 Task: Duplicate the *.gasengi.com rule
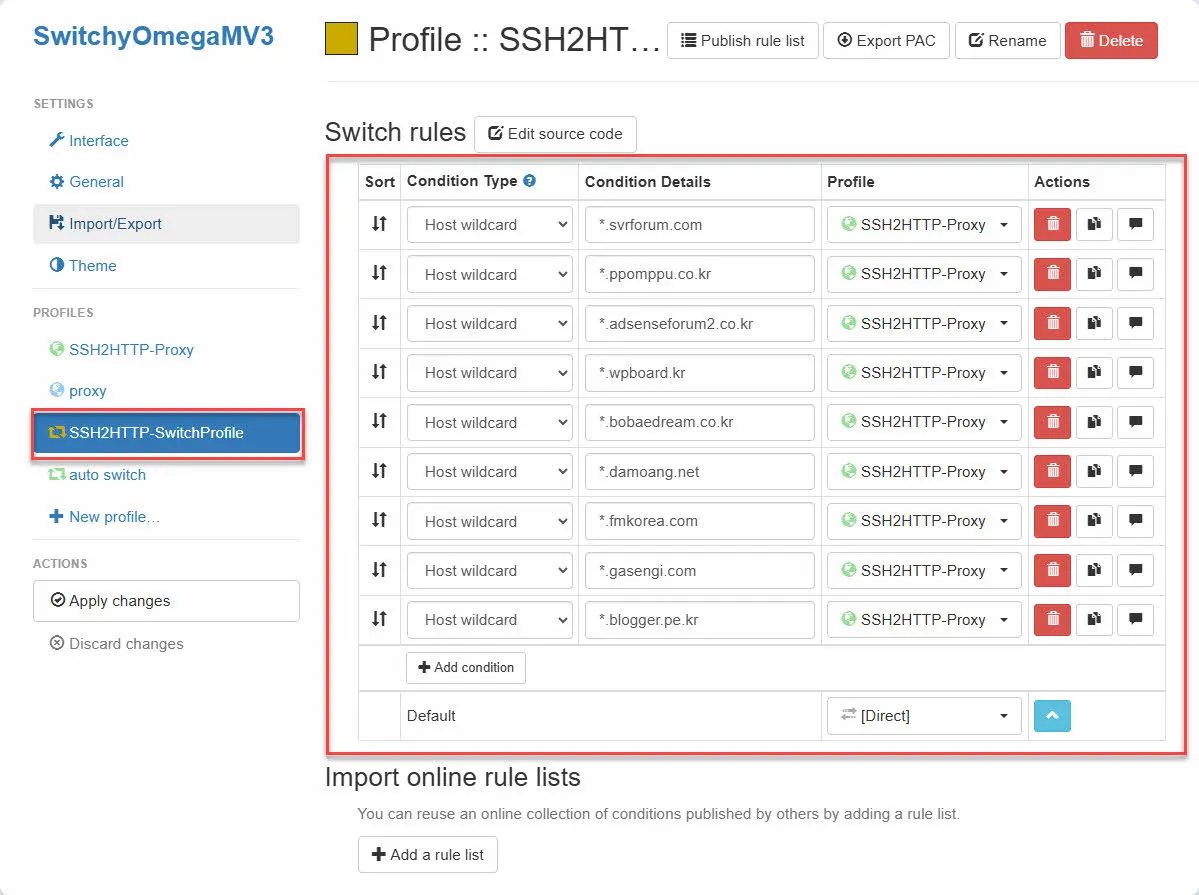pyautogui.click(x=1094, y=570)
